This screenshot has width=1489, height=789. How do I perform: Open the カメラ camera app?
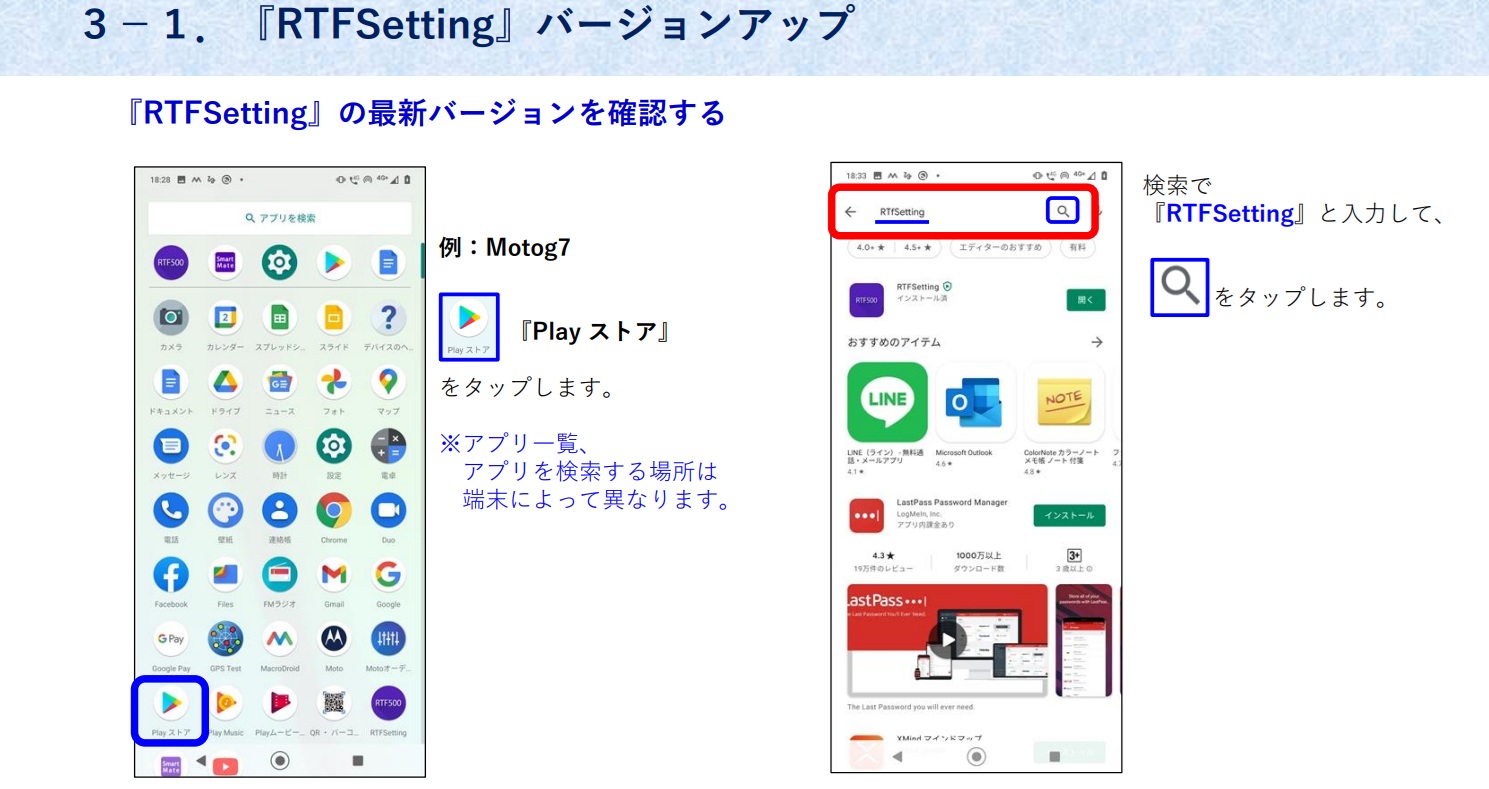tap(171, 318)
